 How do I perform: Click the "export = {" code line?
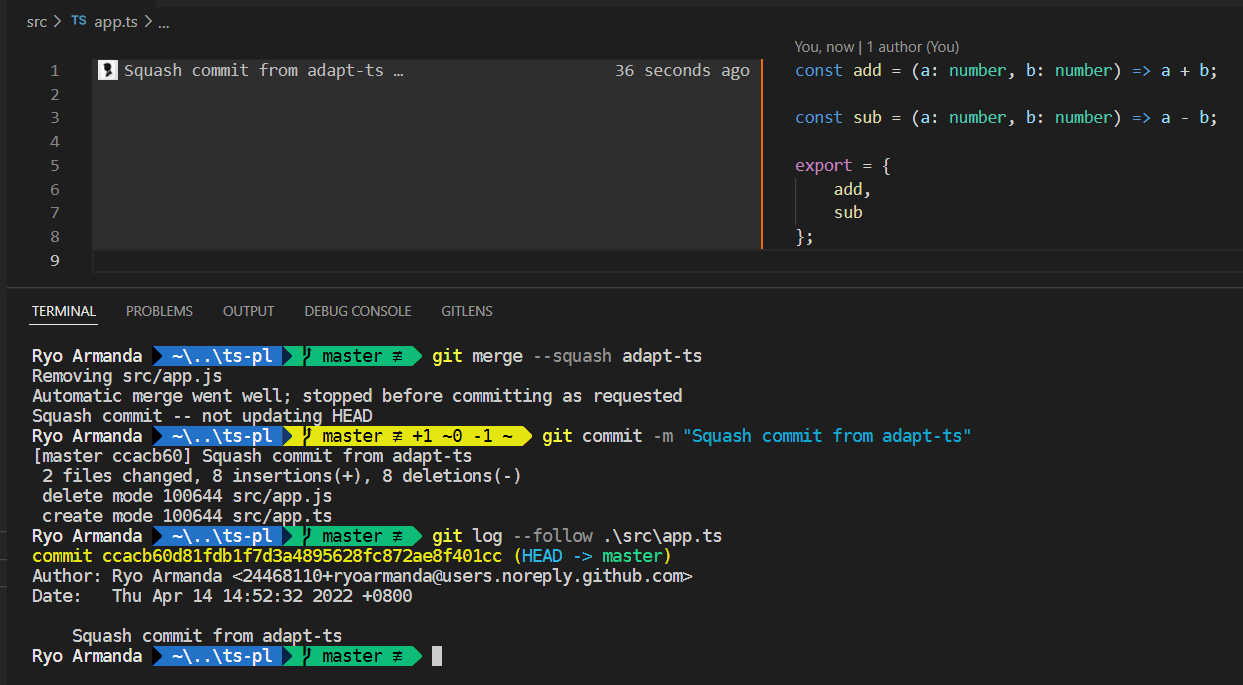click(x=842, y=165)
